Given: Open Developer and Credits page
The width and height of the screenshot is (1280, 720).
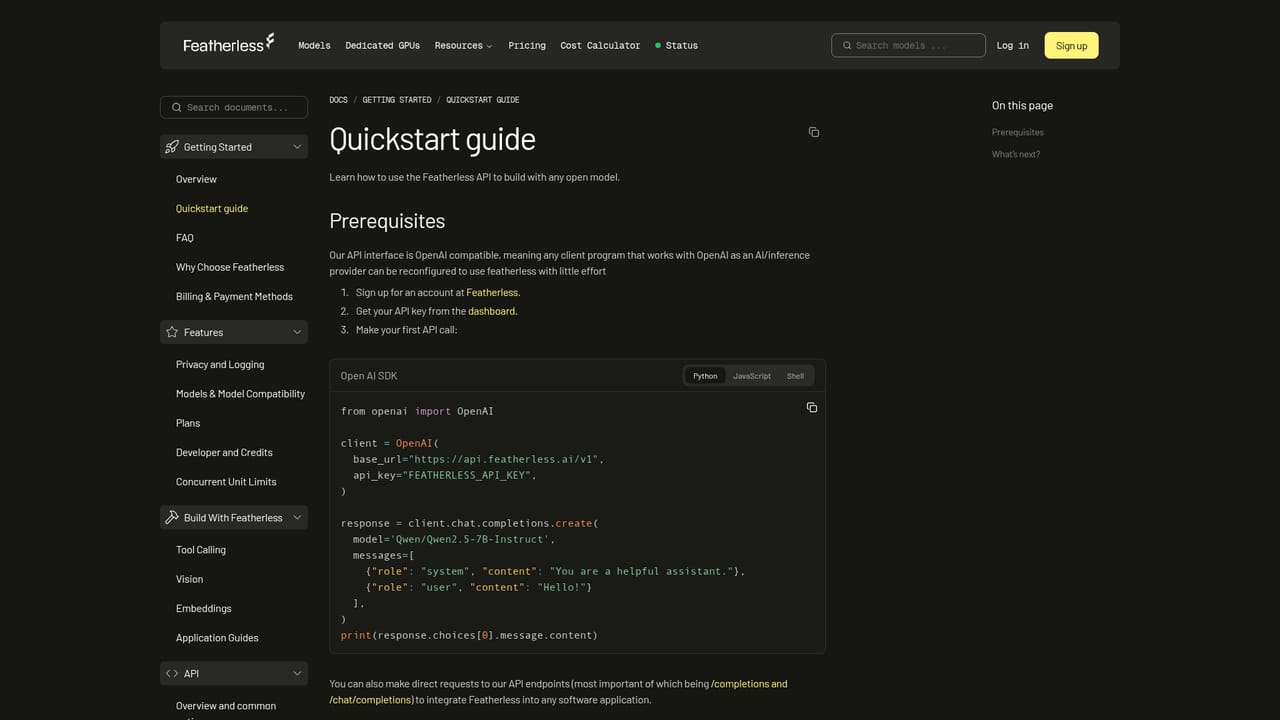Looking at the screenshot, I should coord(224,452).
